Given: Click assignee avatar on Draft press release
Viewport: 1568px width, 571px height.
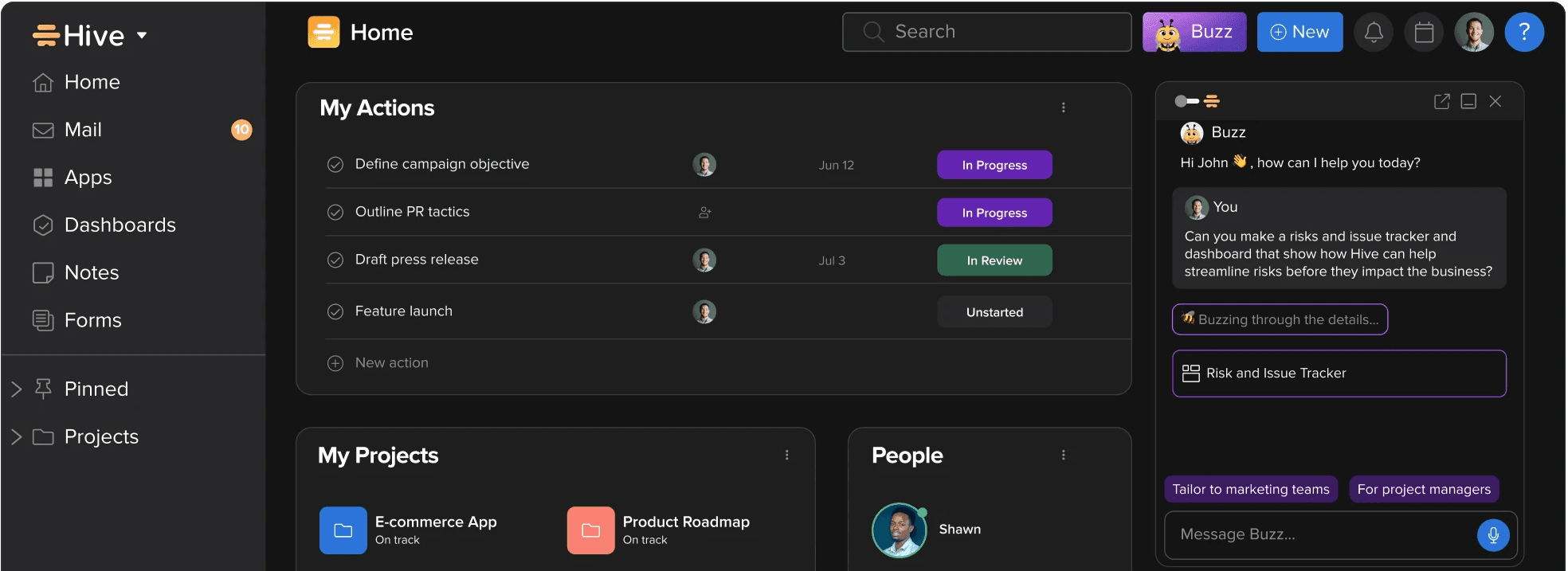Looking at the screenshot, I should 704,260.
